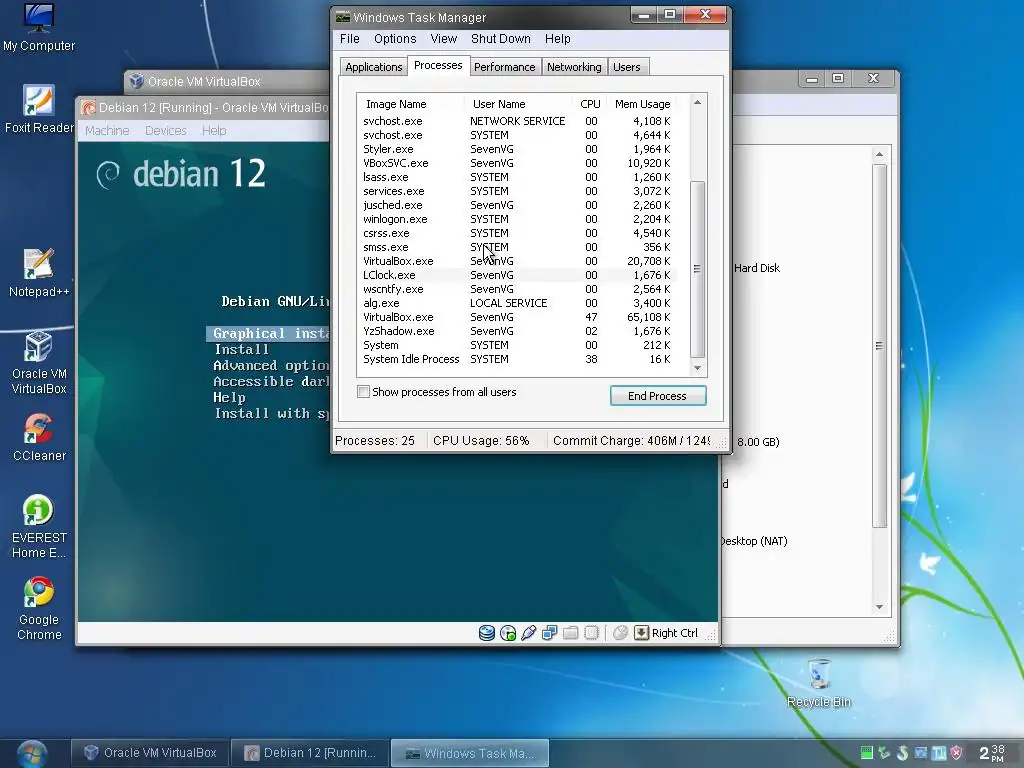Click the host key arrow icon beside Right Ctrl
1024x768 pixels.
tap(641, 633)
